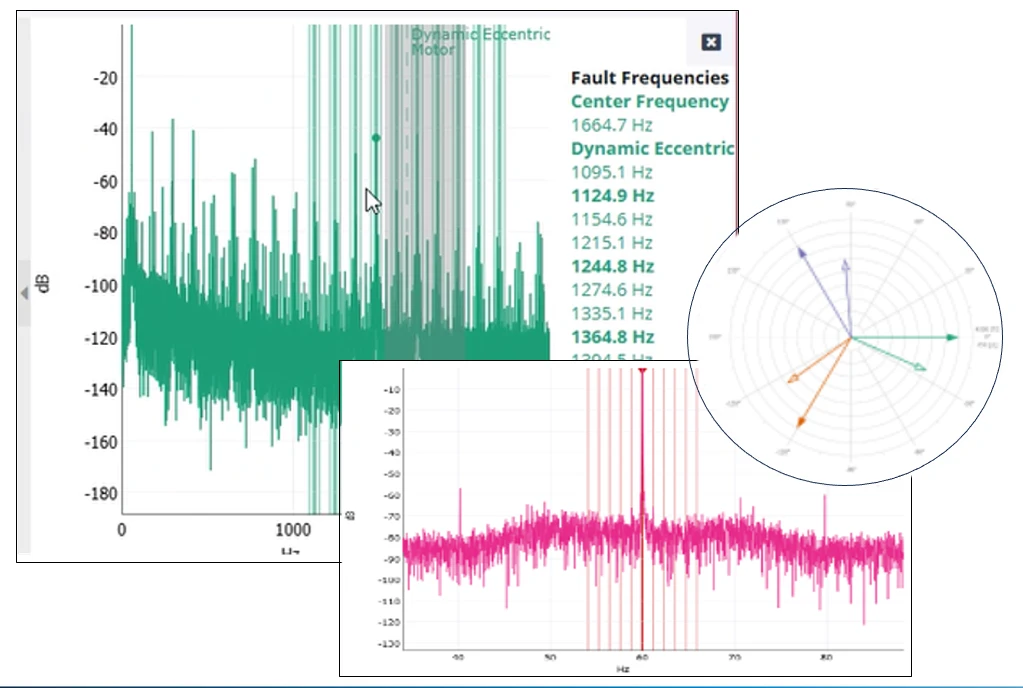1023x688 pixels.
Task: Close the fault frequencies spectrum panel
Action: tap(710, 42)
